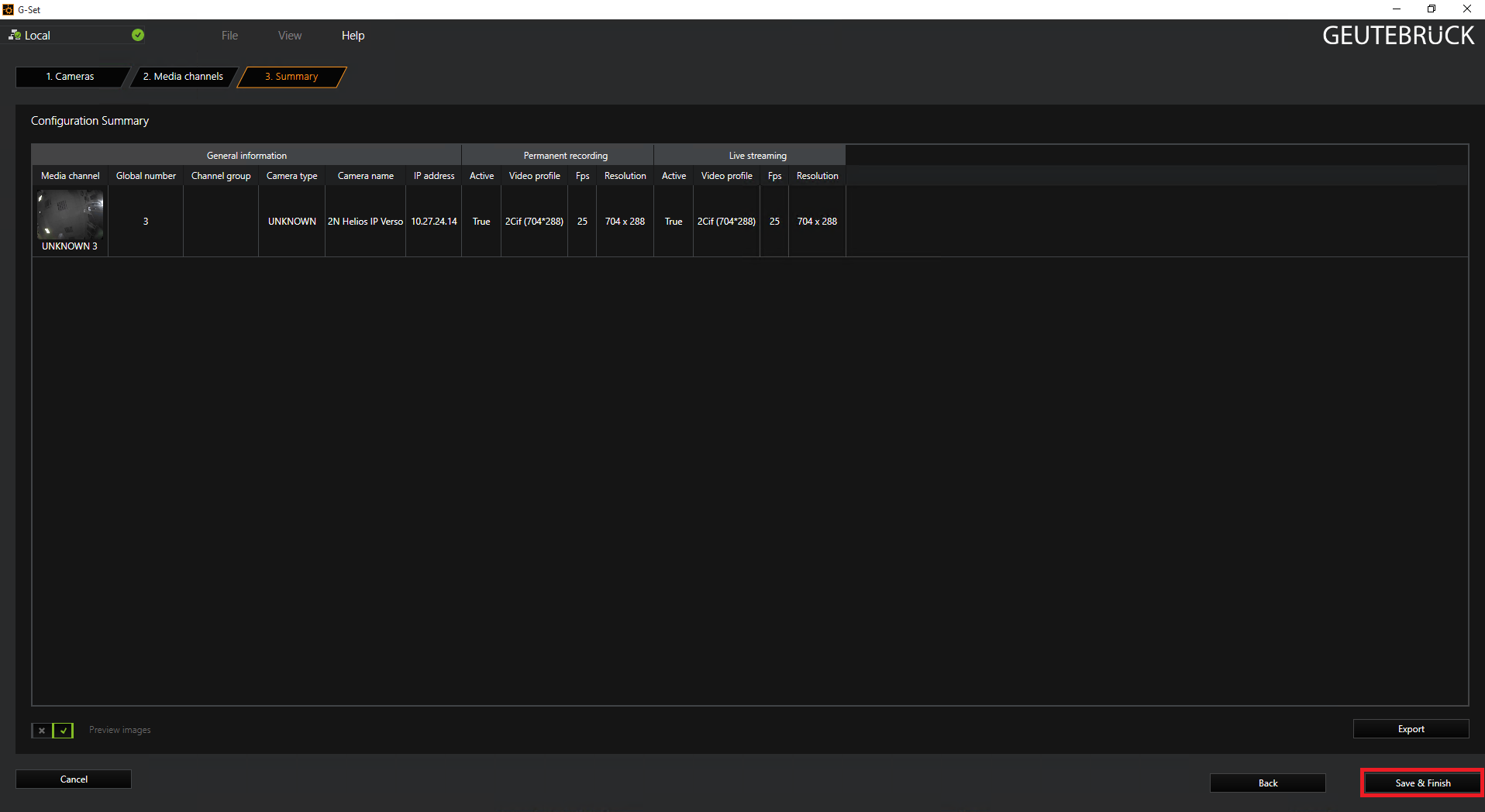Click the Camera name column header
This screenshot has height=812, width=1485.
(x=365, y=176)
